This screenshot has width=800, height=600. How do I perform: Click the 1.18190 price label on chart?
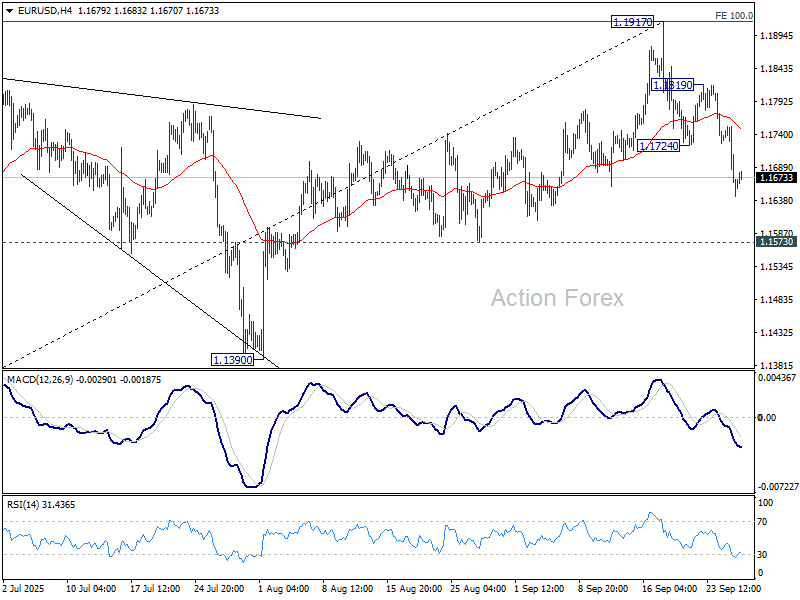coord(673,85)
